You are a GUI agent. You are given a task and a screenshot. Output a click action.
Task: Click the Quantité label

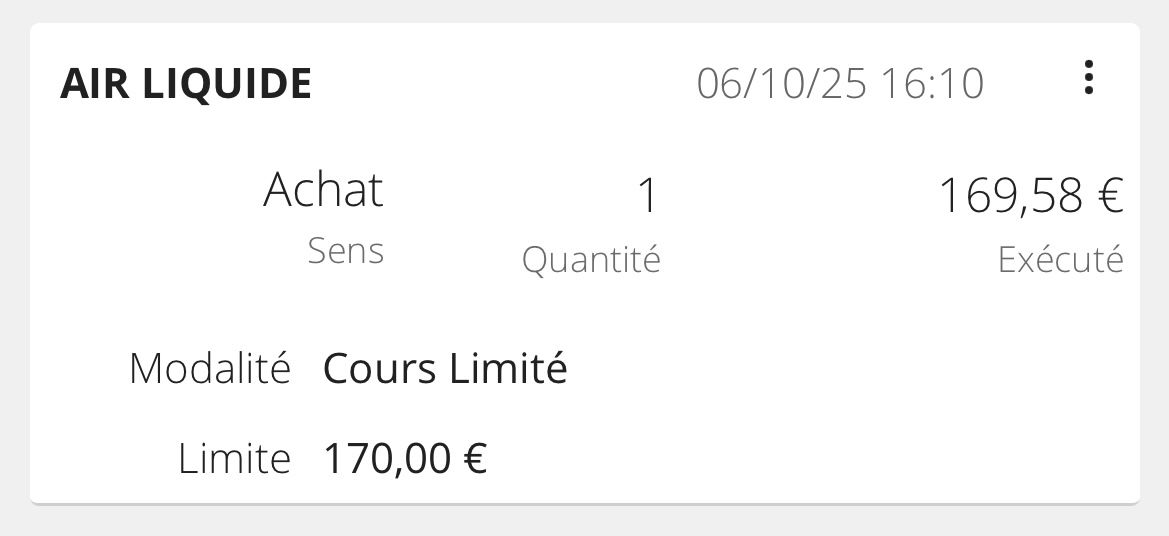click(591, 260)
